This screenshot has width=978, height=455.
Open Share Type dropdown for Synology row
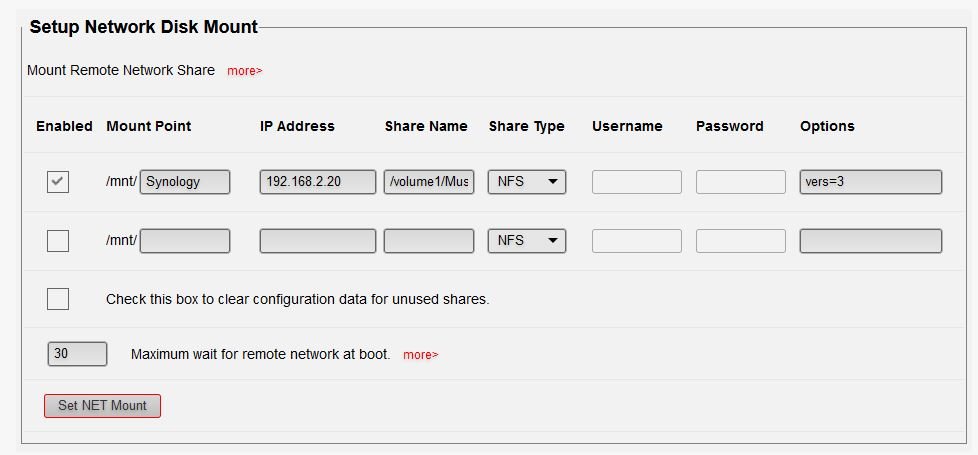pos(527,182)
